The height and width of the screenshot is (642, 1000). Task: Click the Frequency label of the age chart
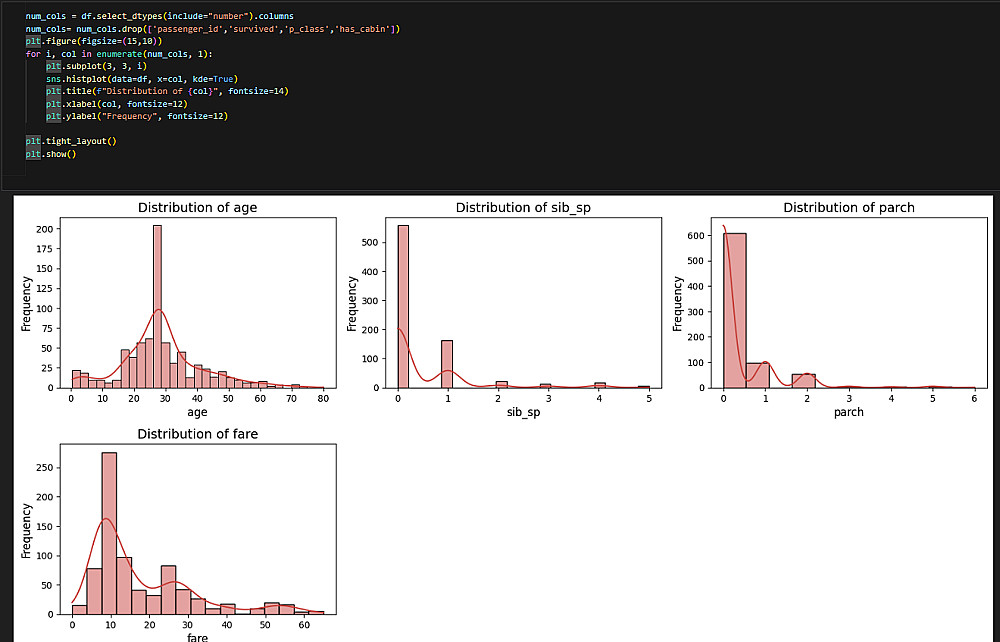[x=26, y=303]
